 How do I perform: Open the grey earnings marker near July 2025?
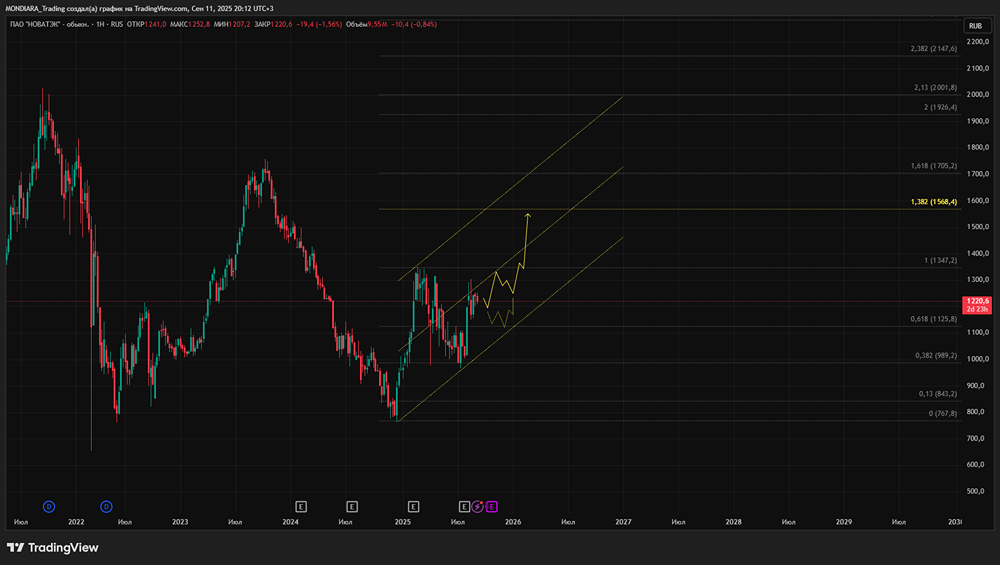coord(464,507)
